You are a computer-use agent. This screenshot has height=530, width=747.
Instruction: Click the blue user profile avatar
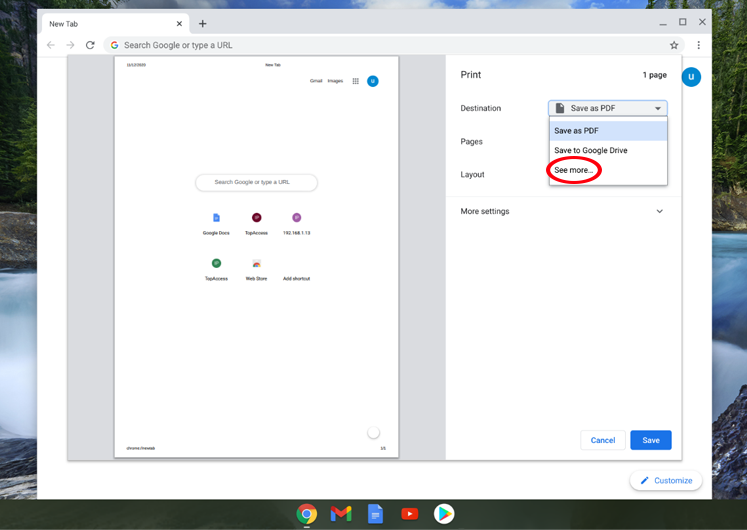tap(691, 77)
